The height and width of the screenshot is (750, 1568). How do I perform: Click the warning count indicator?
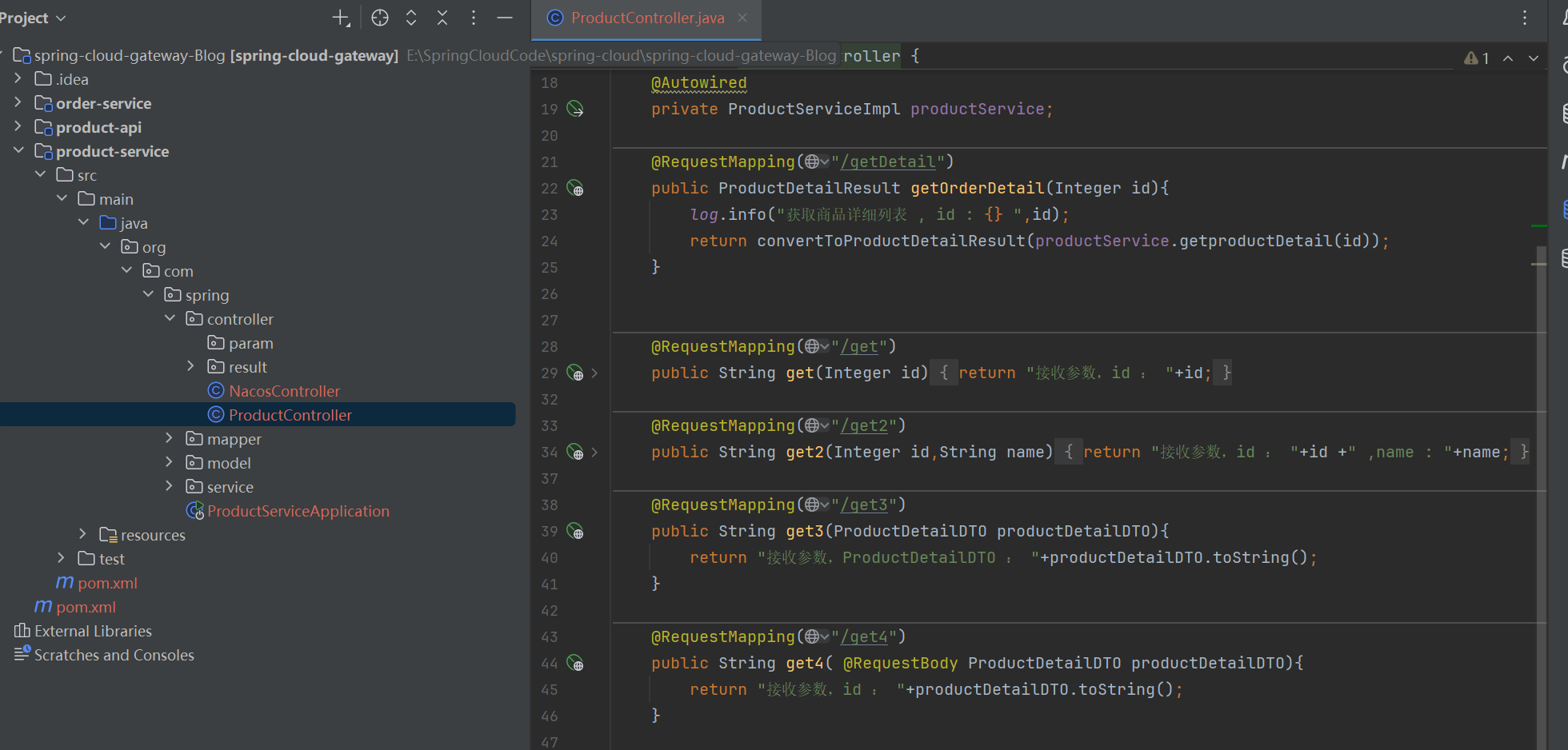click(x=1477, y=58)
